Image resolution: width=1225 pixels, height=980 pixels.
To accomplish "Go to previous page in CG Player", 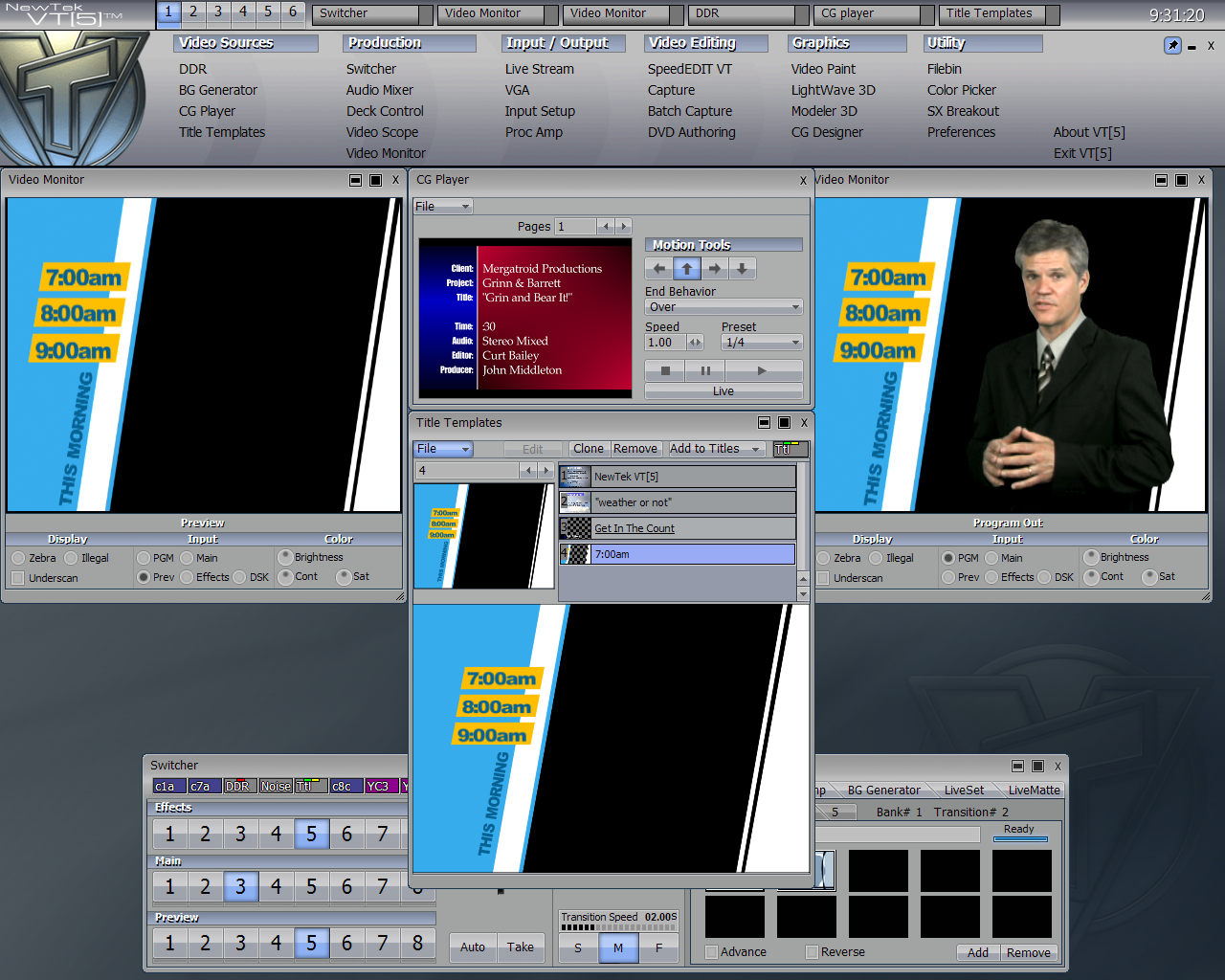I will (606, 227).
